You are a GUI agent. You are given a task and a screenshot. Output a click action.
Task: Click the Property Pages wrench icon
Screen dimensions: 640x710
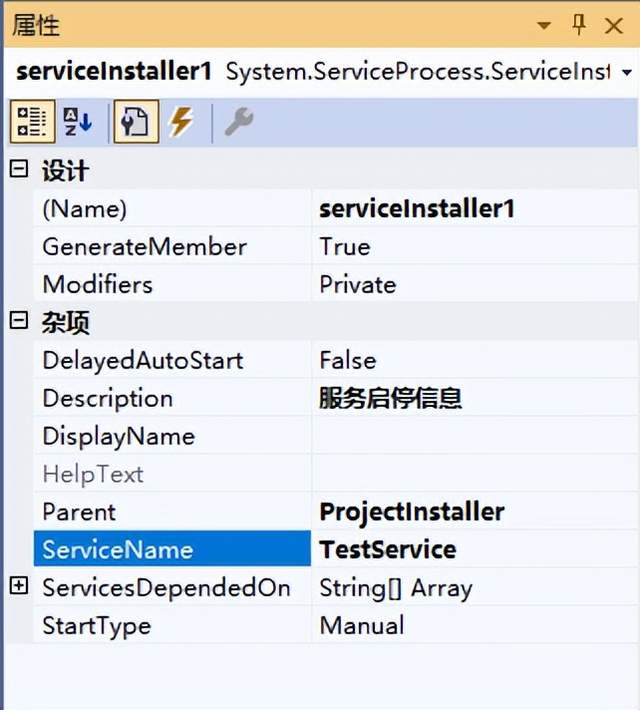coord(238,123)
